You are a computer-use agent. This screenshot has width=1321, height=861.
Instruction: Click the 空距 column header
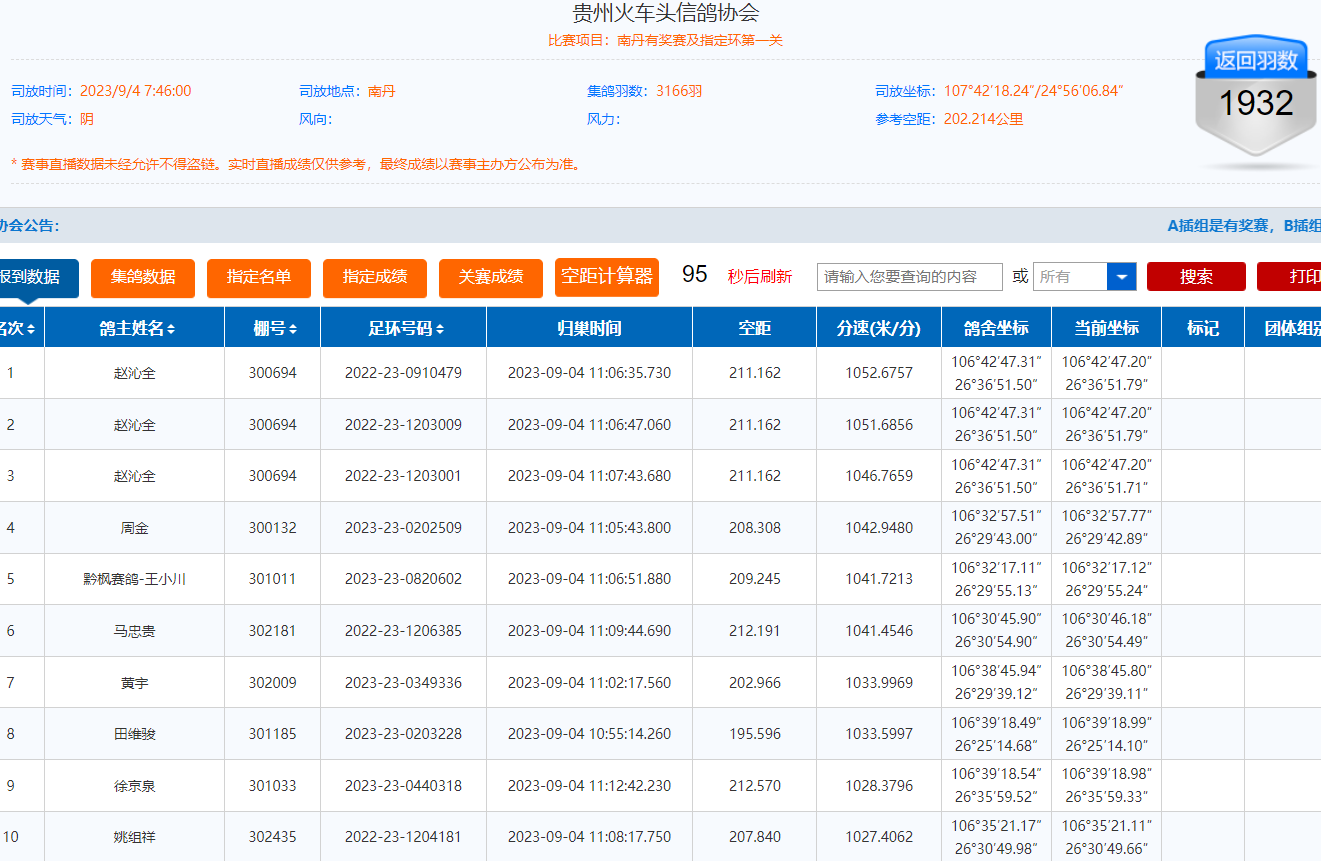754,329
